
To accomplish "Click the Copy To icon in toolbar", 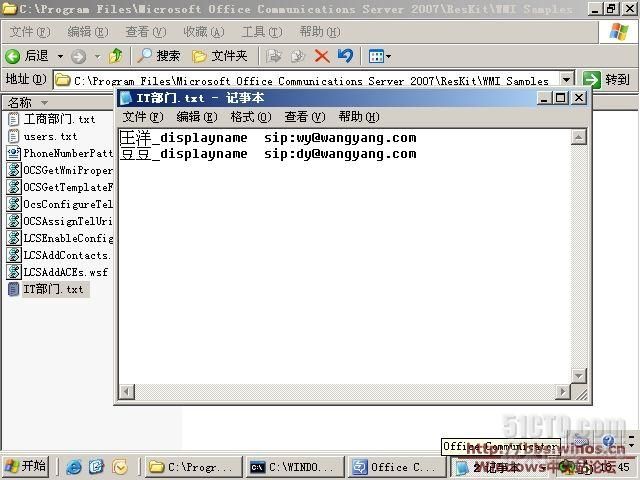I will pos(298,56).
